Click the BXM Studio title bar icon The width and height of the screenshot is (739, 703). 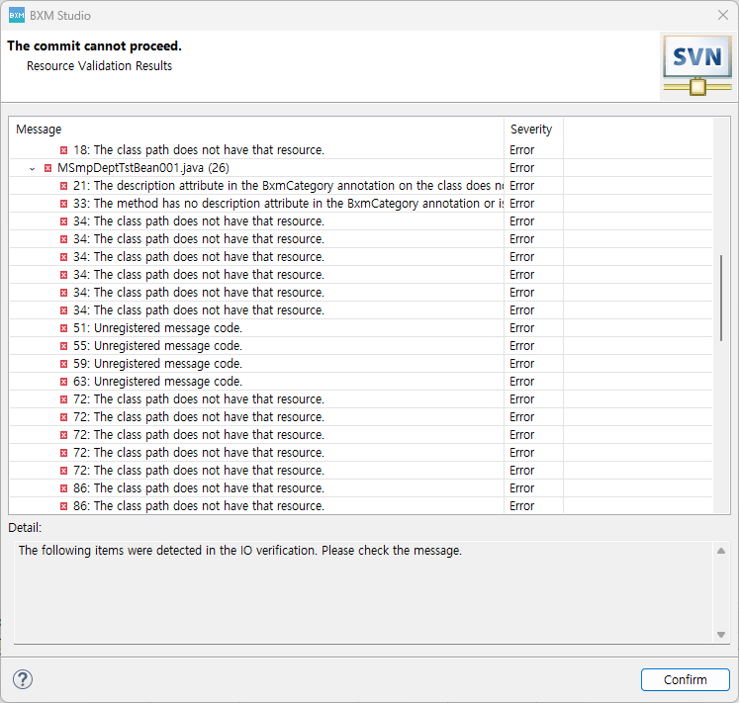point(16,15)
